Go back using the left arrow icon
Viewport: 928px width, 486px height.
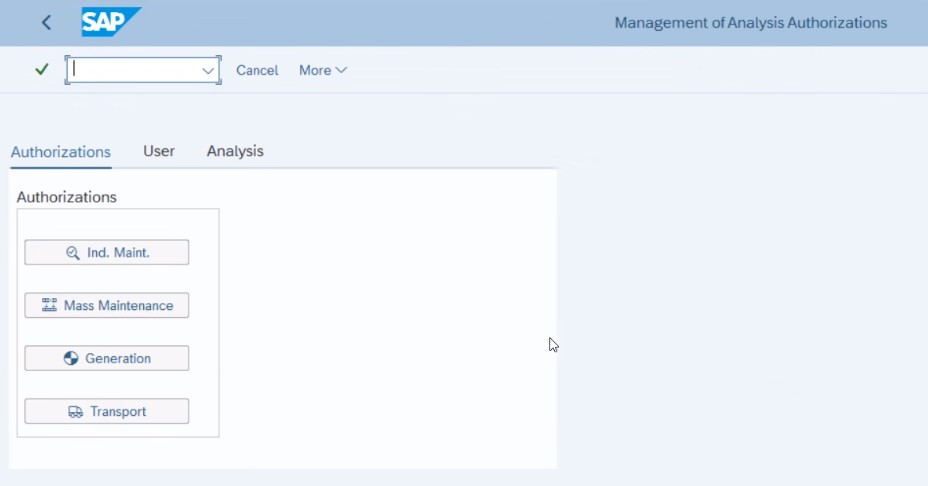[x=46, y=22]
